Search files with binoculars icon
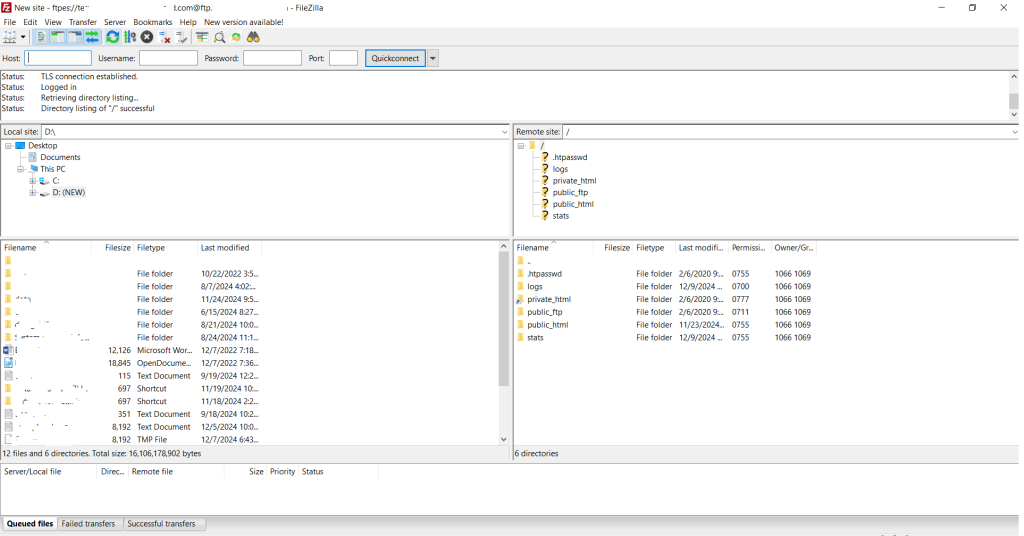This screenshot has width=1024, height=536. (253, 37)
